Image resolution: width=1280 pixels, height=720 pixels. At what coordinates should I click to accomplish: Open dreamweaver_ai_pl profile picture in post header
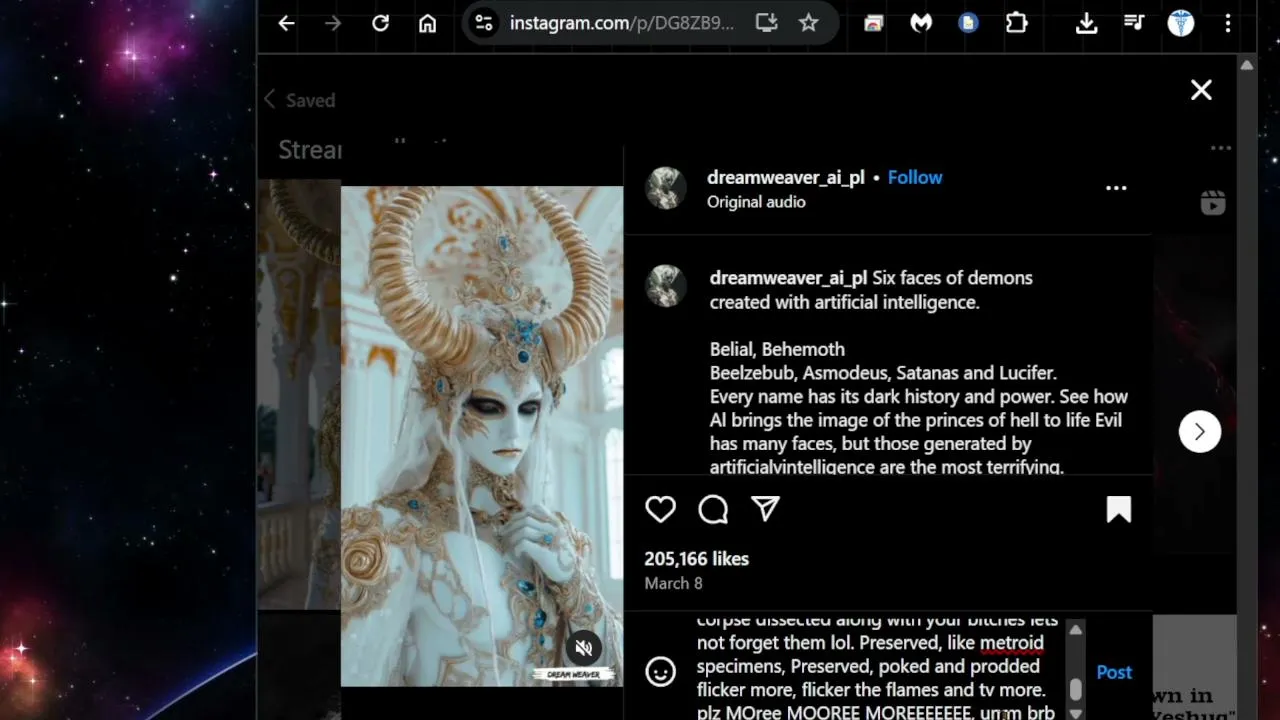(666, 188)
